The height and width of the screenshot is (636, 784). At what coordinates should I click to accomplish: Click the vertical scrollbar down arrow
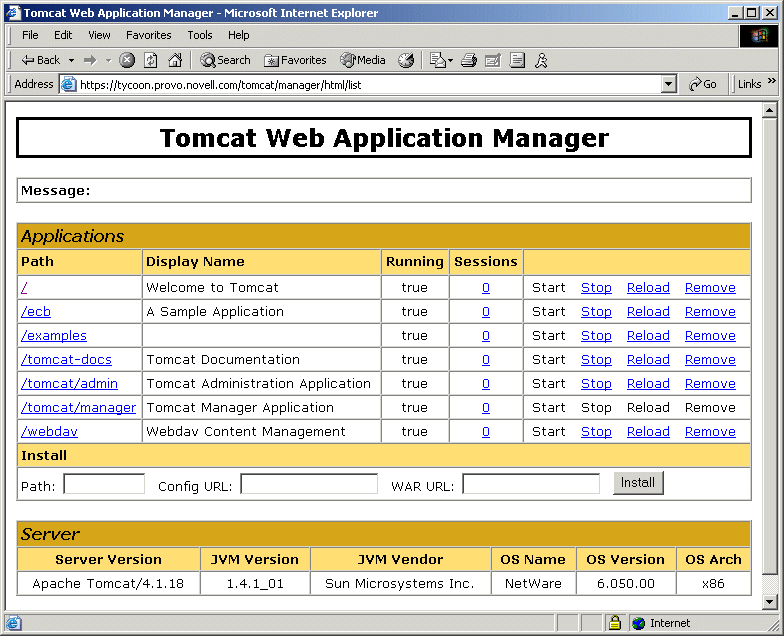[x=770, y=602]
